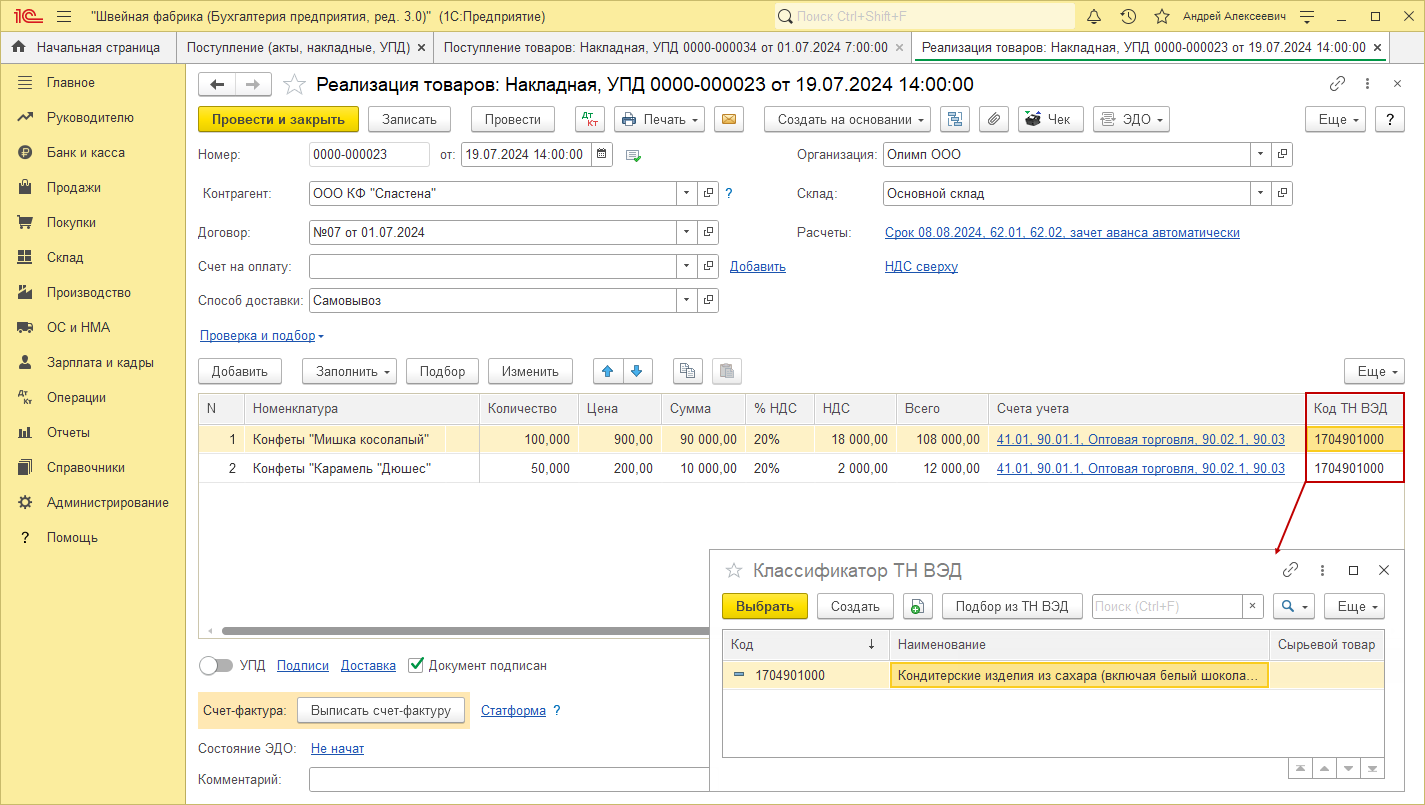
Task: Open the Банк и касса section
Action: point(85,152)
